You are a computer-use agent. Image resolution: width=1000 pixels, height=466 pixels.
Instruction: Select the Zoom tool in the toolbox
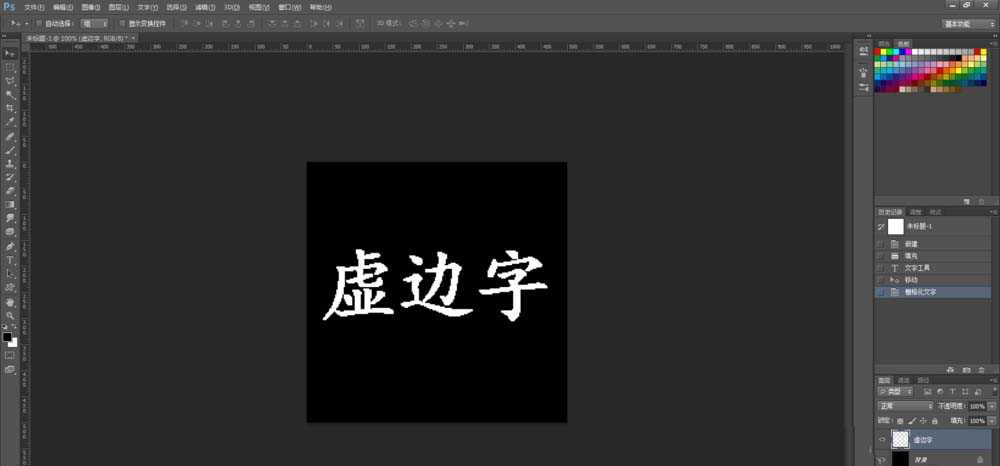pyautogui.click(x=10, y=315)
